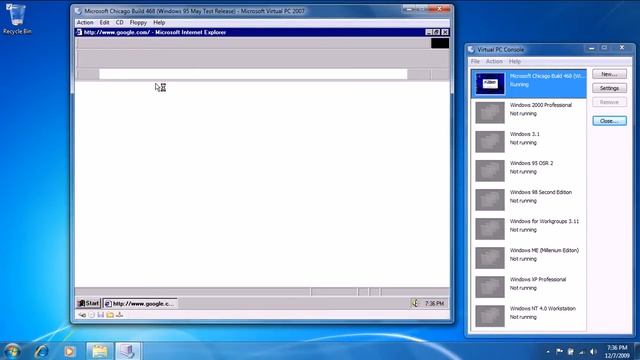
Task: Click Virtual PC network adapter status icon
Action: coord(119,315)
